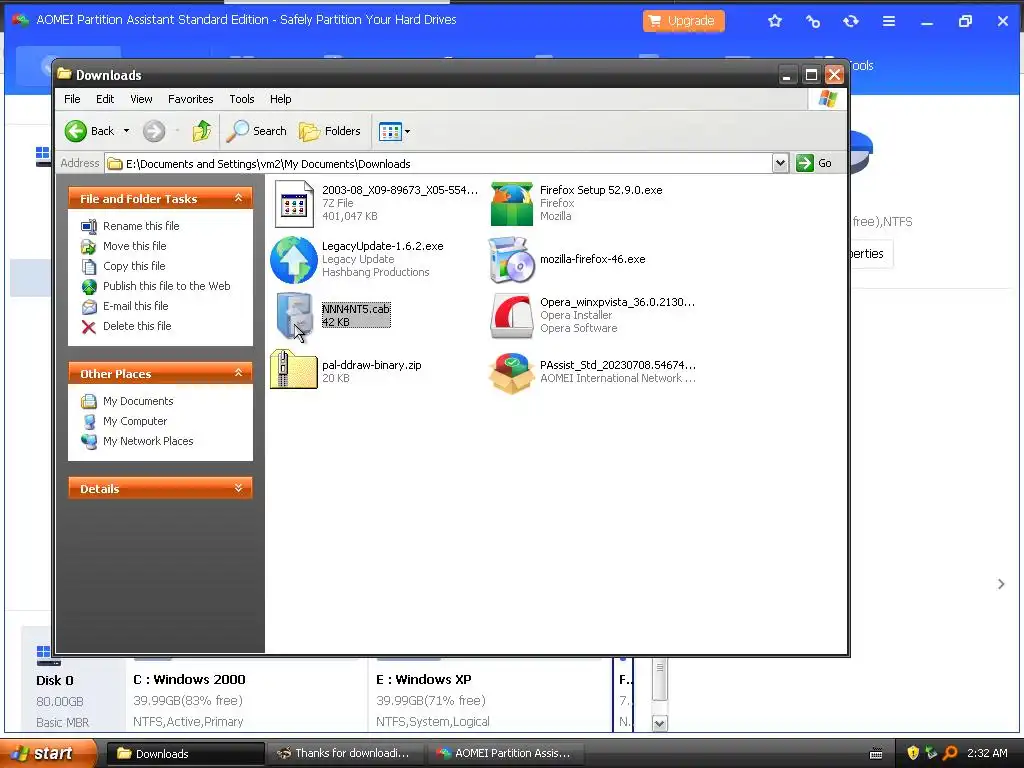Open Back button history dropdown arrow
The image size is (1024, 768).
pos(126,131)
